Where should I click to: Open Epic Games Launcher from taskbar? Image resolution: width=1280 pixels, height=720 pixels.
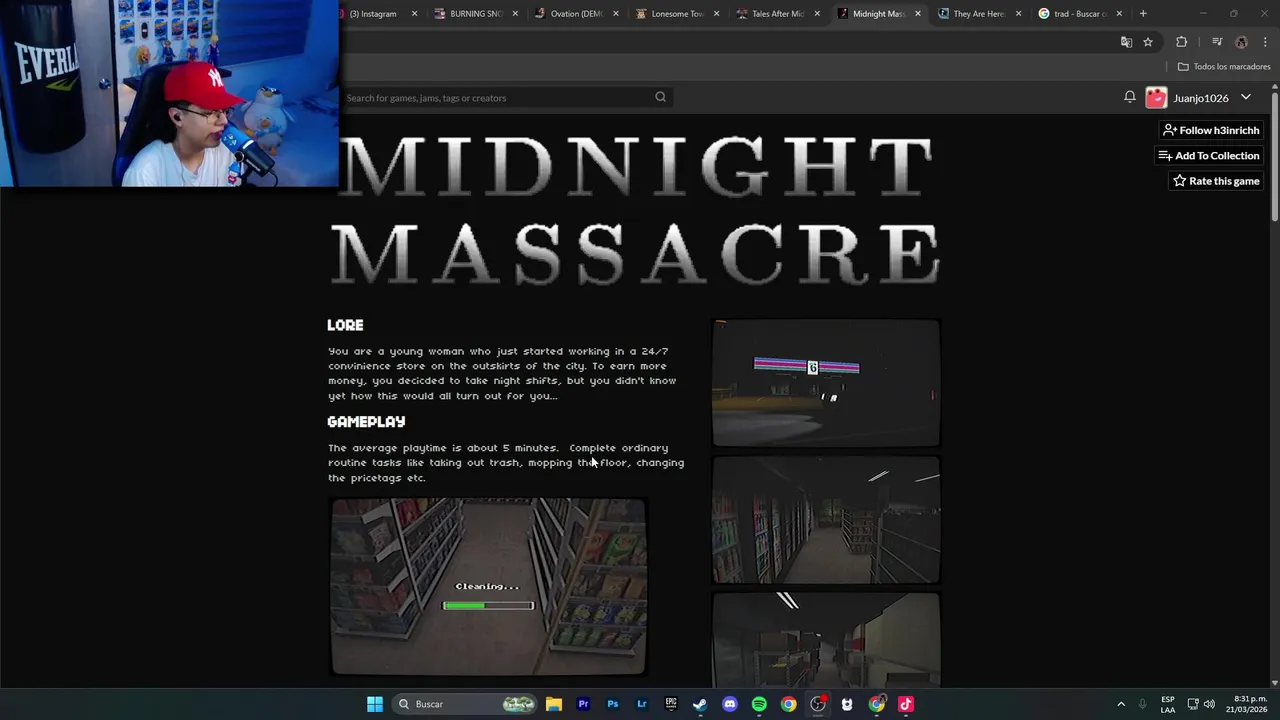pos(671,704)
